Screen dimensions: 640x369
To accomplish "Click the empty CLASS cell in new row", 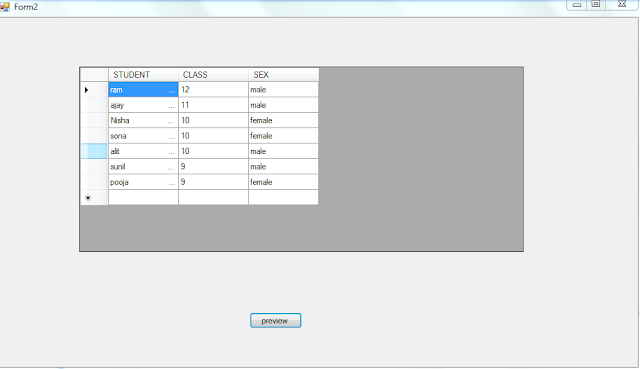I will coord(213,198).
